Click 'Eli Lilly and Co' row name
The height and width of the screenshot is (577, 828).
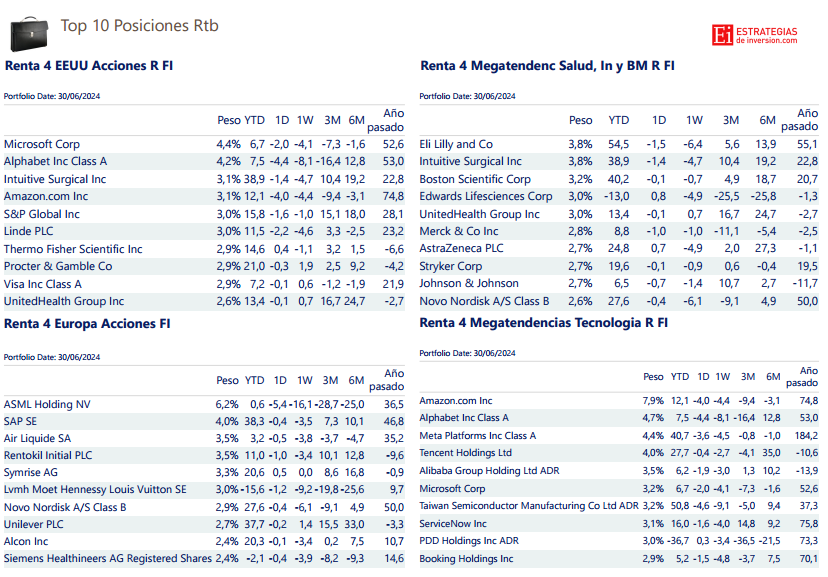tap(456, 144)
